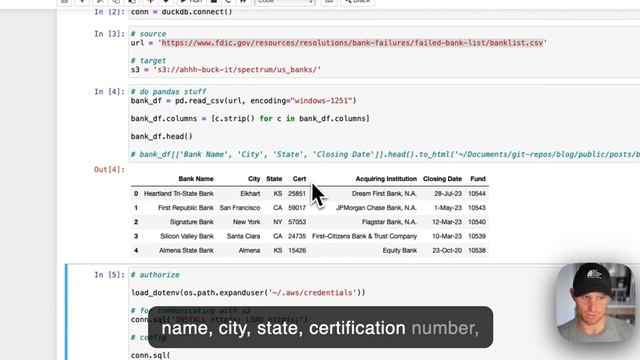The width and height of the screenshot is (640, 360).
Task: Click closing date 10-Mar-23
Action: coord(447,236)
